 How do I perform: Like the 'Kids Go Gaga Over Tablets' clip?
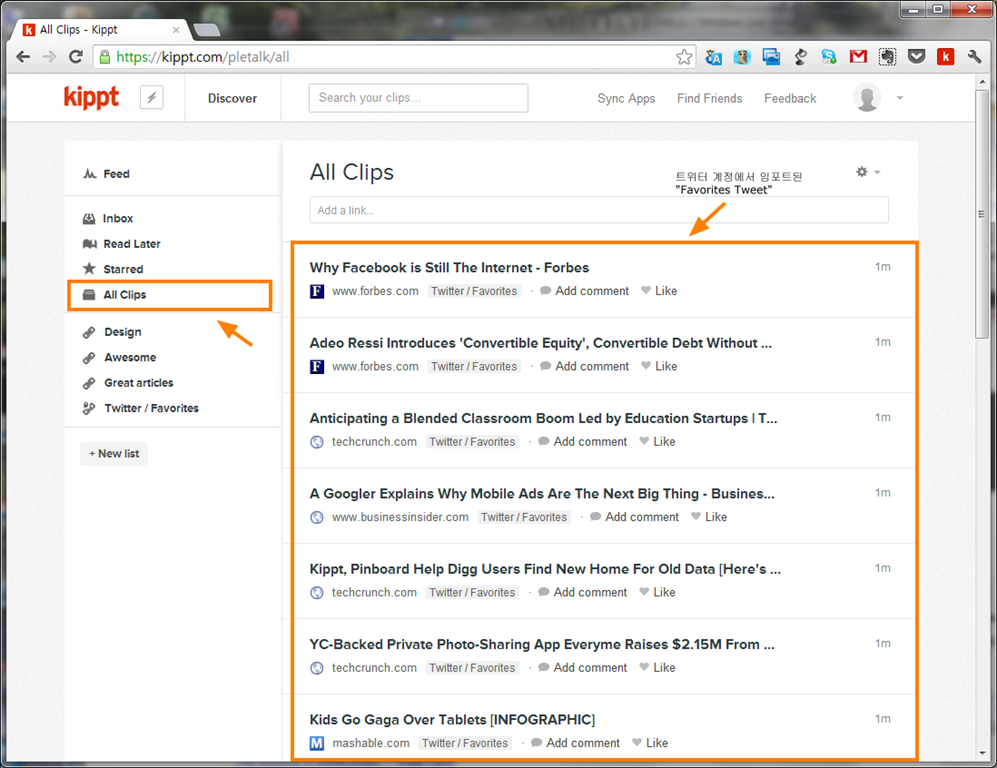pos(650,743)
